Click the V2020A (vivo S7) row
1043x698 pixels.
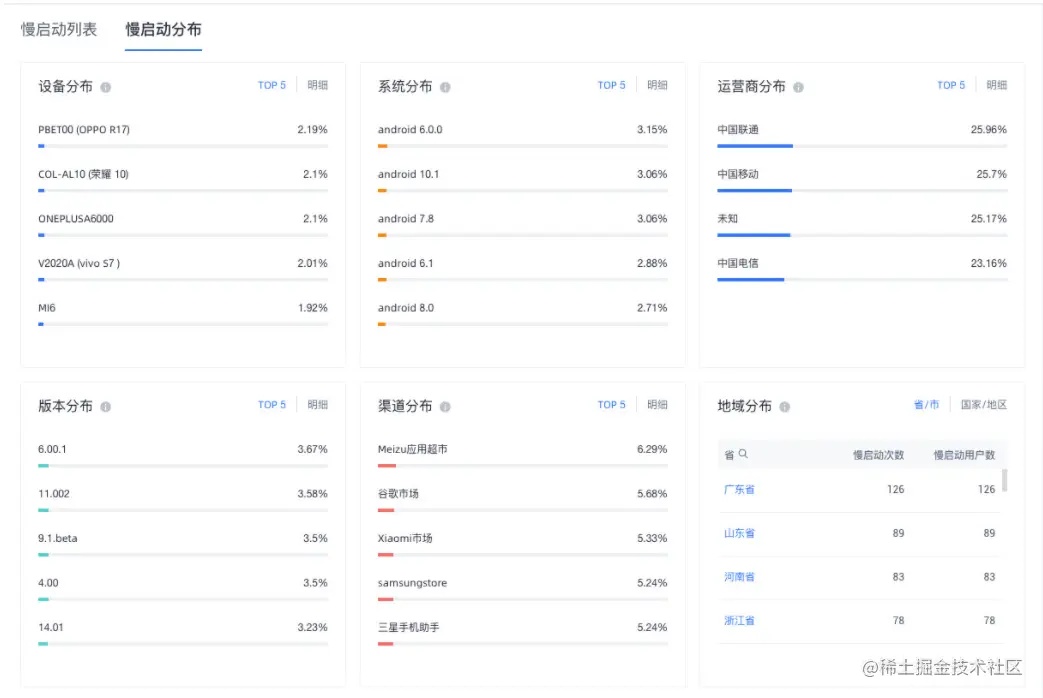(x=183, y=269)
